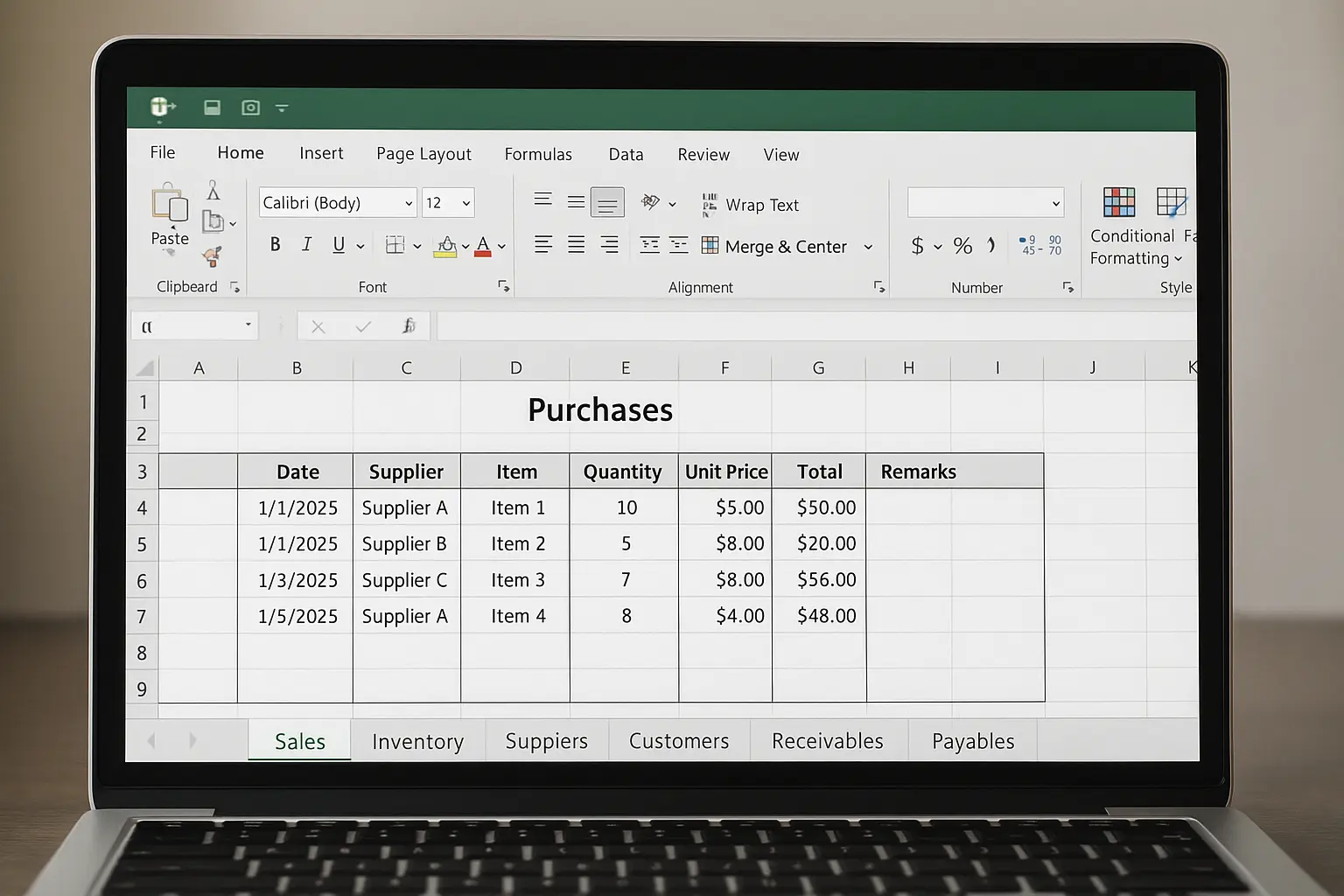Click the Format Painter brush icon
This screenshot has height=896, width=1344.
pos(213,255)
